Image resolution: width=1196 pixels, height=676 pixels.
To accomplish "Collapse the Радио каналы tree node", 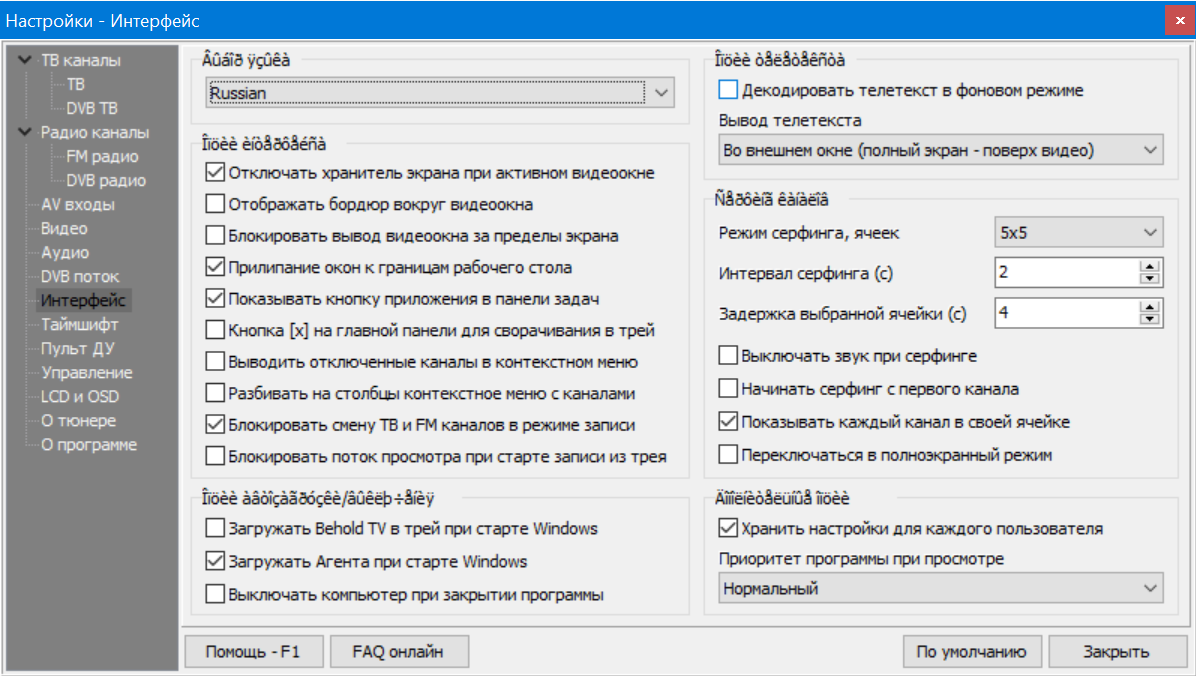I will pyautogui.click(x=25, y=132).
